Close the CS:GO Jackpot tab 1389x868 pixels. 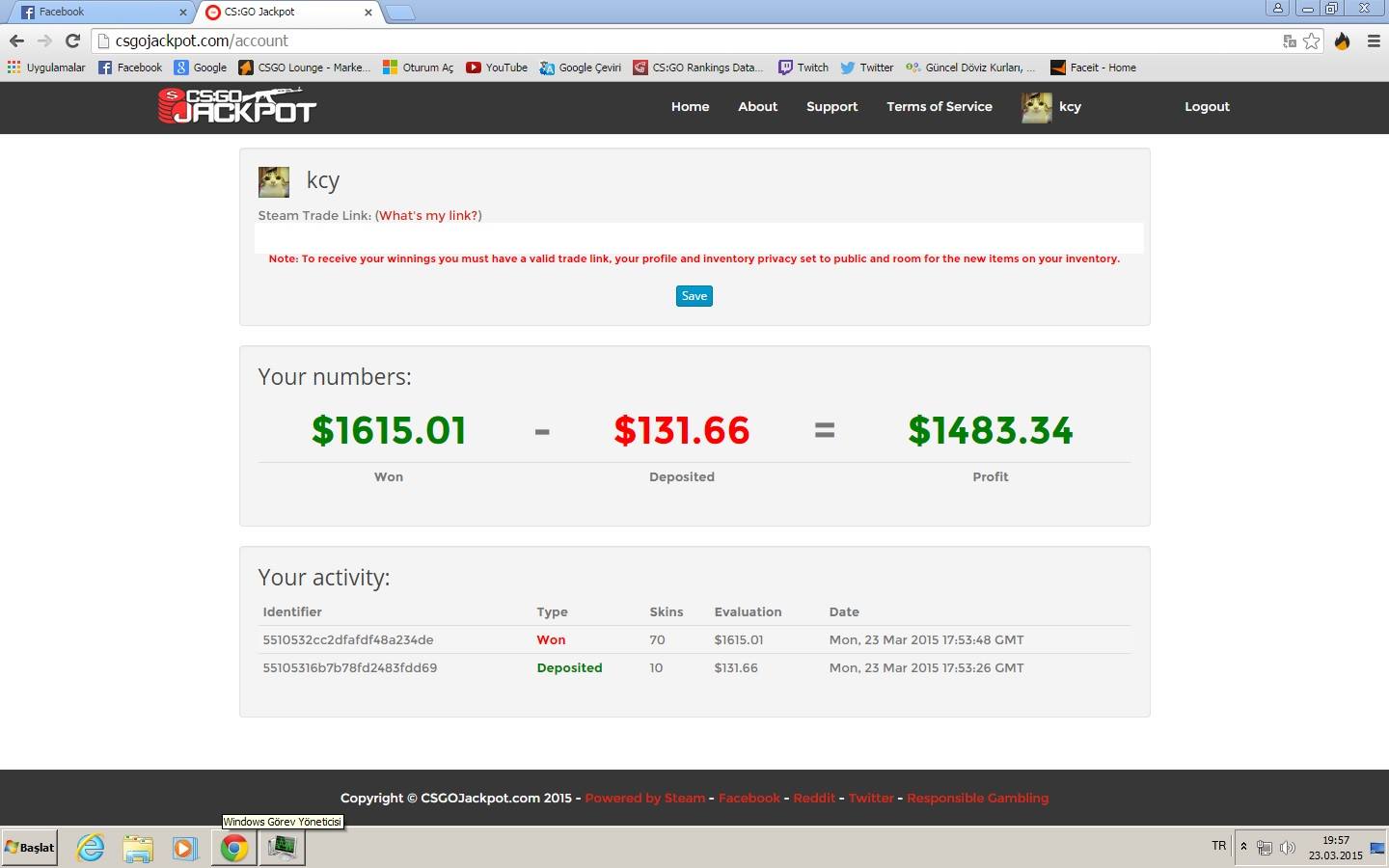point(368,13)
